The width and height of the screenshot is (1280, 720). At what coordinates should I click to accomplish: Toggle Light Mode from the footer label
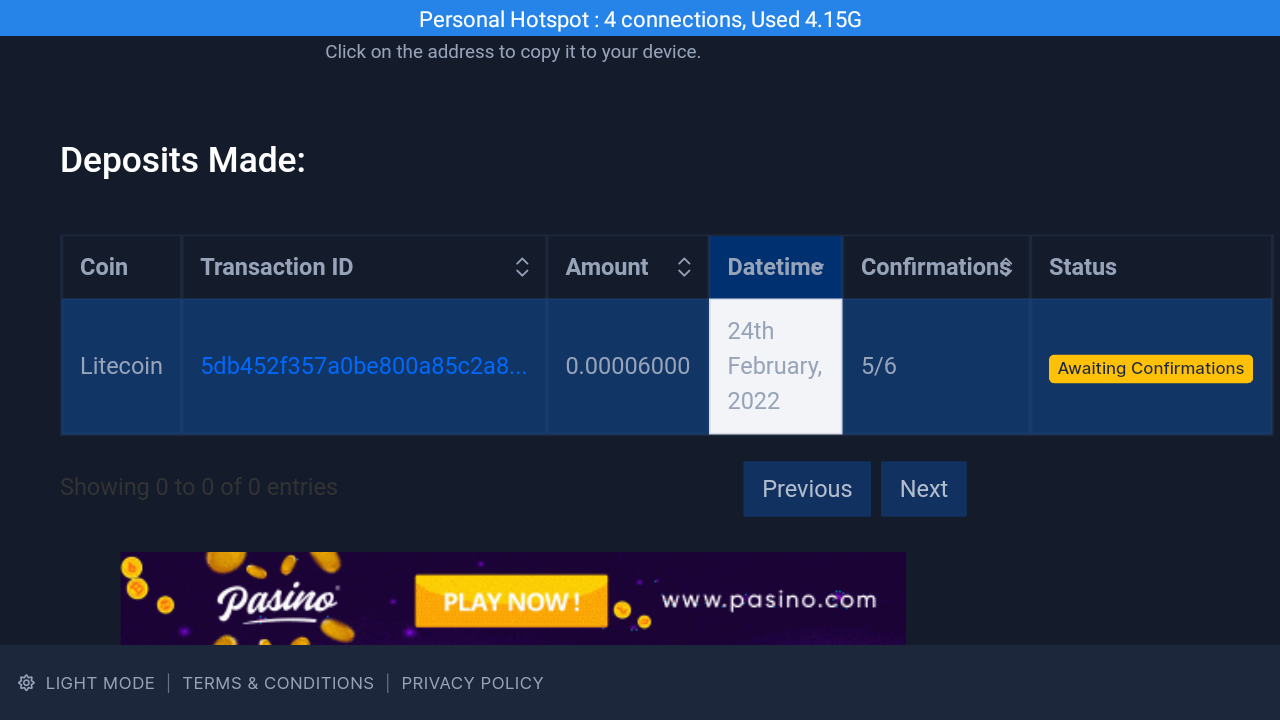[100, 683]
